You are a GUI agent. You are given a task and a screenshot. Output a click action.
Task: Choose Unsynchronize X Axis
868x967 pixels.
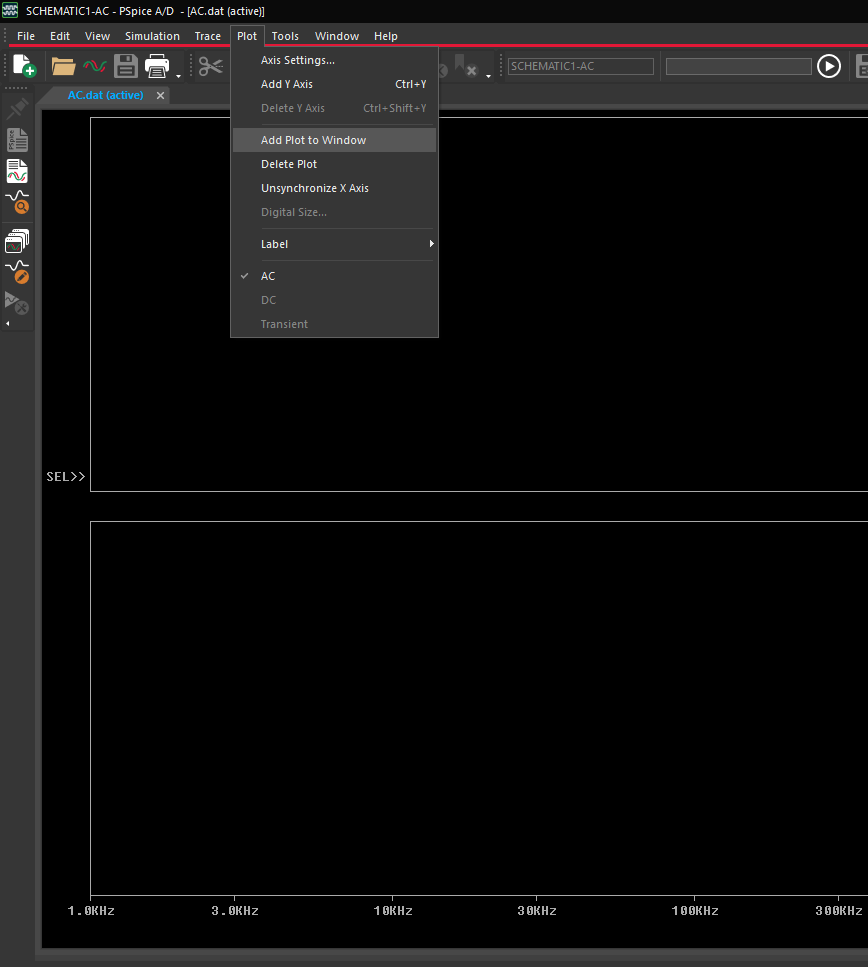(x=334, y=189)
